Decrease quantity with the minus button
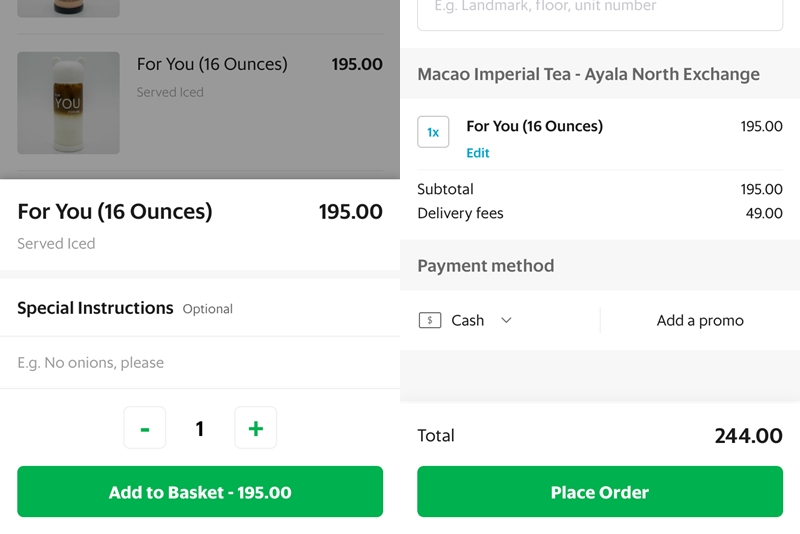This screenshot has width=800, height=534. coord(145,428)
